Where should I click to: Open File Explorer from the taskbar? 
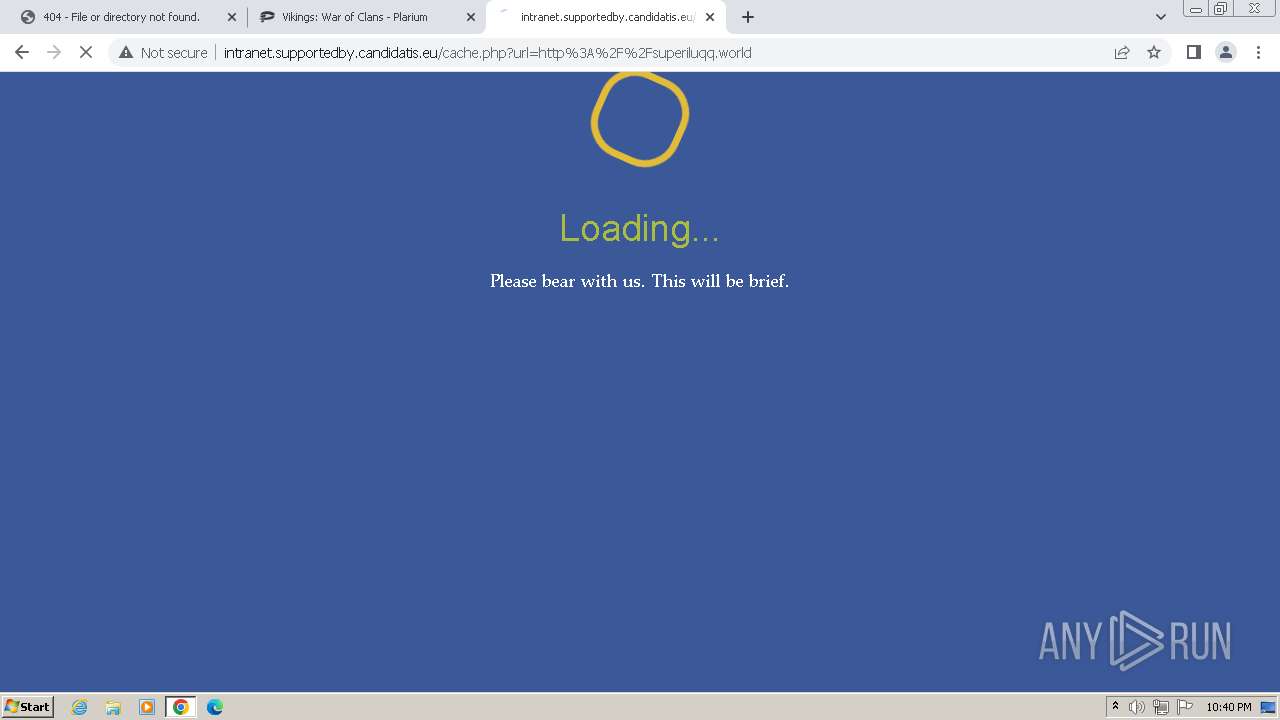pyautogui.click(x=113, y=707)
